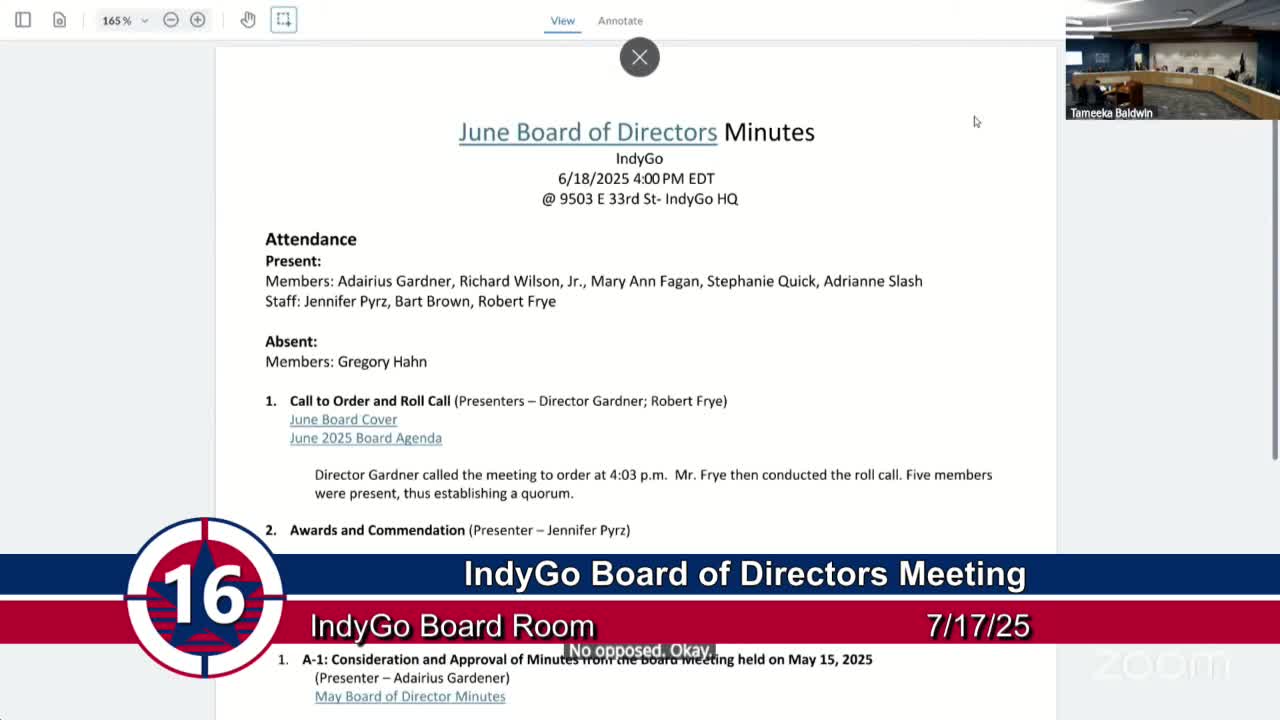Open the May Board of Director Minutes link
This screenshot has height=720, width=1280.
pyautogui.click(x=410, y=696)
